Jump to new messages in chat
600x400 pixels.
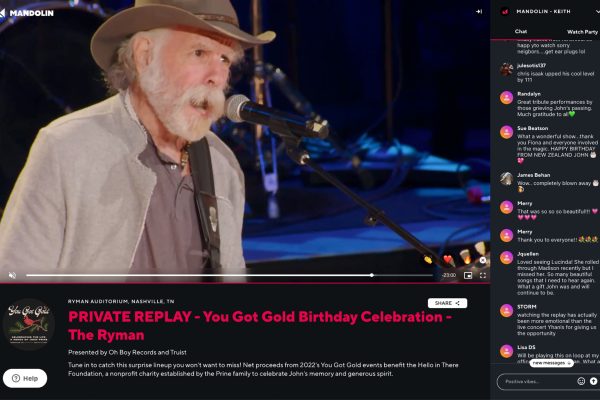coord(551,363)
